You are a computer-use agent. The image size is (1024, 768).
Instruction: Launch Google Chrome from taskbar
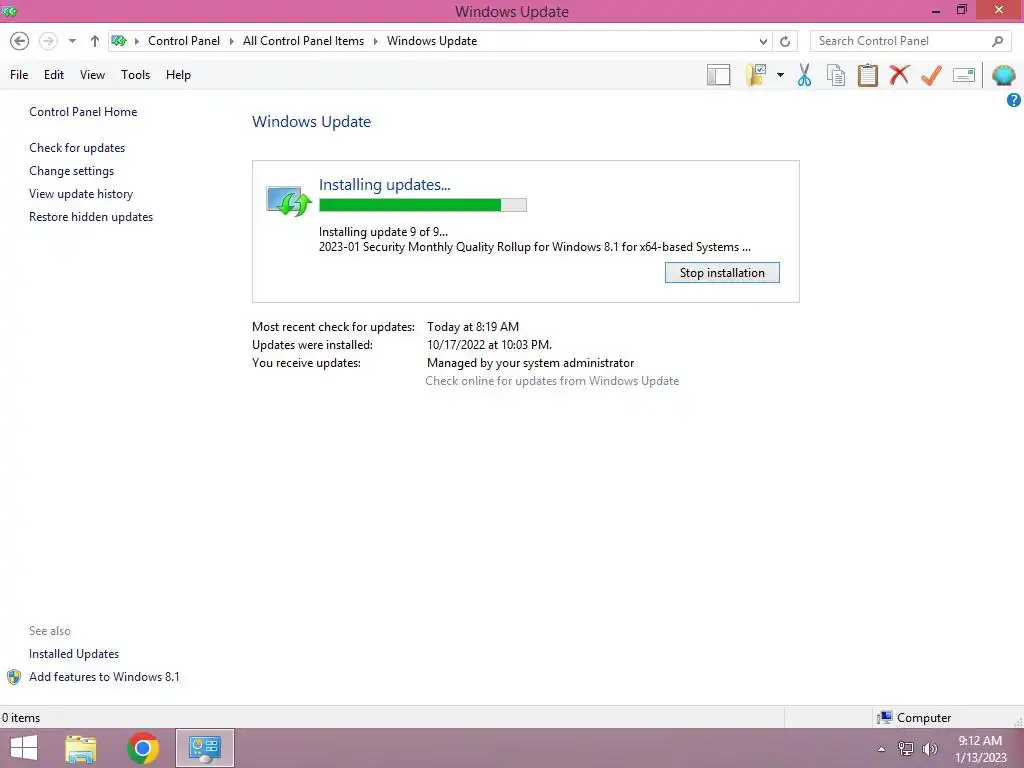coord(143,748)
